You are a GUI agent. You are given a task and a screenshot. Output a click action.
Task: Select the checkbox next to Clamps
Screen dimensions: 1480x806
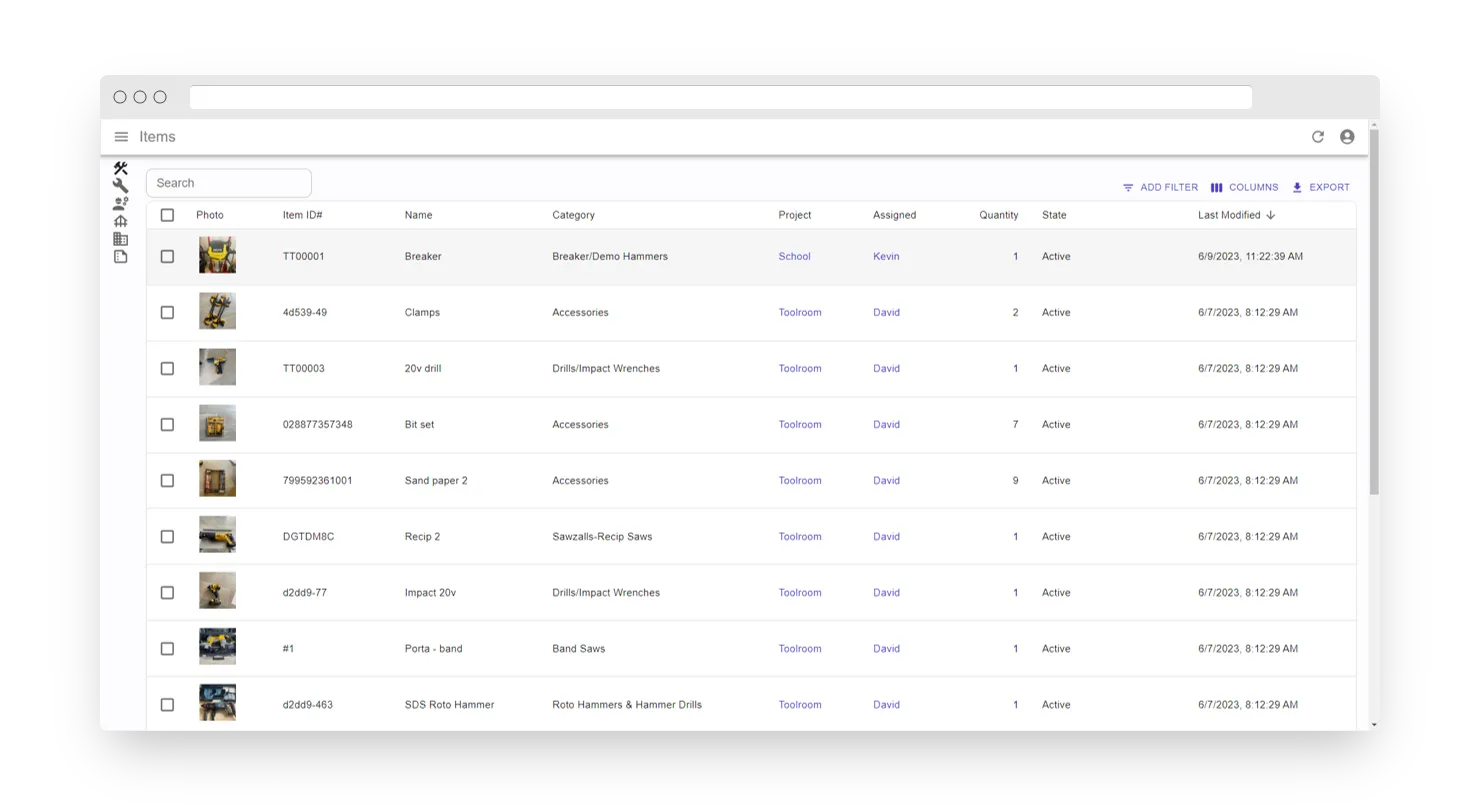(x=167, y=312)
